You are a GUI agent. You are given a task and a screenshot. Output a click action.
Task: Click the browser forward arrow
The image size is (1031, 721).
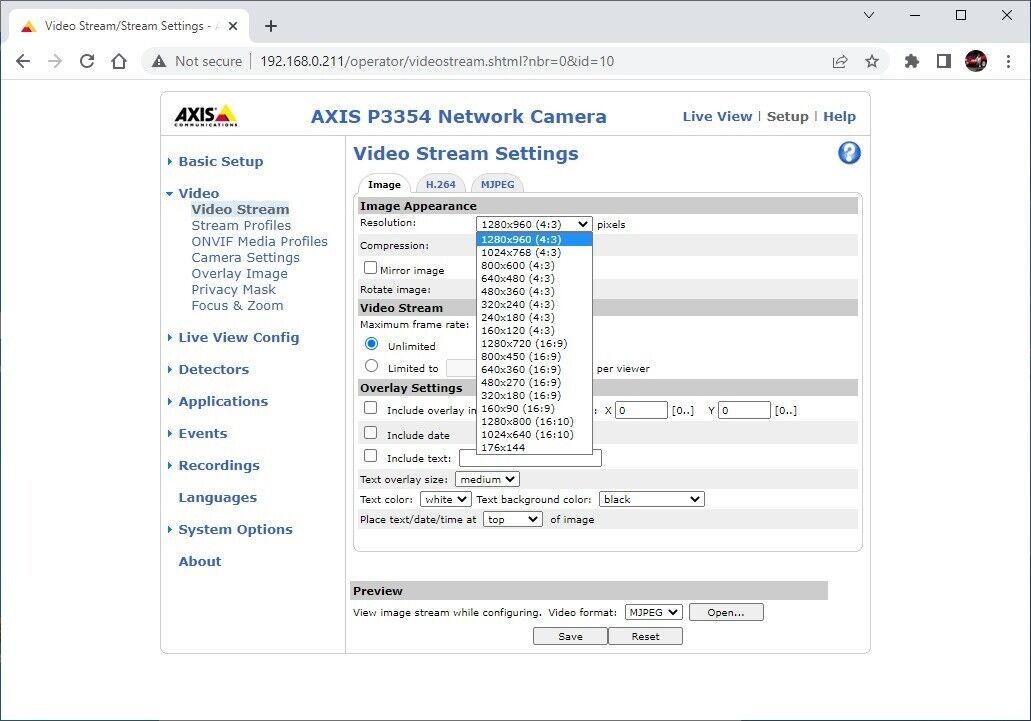55,61
